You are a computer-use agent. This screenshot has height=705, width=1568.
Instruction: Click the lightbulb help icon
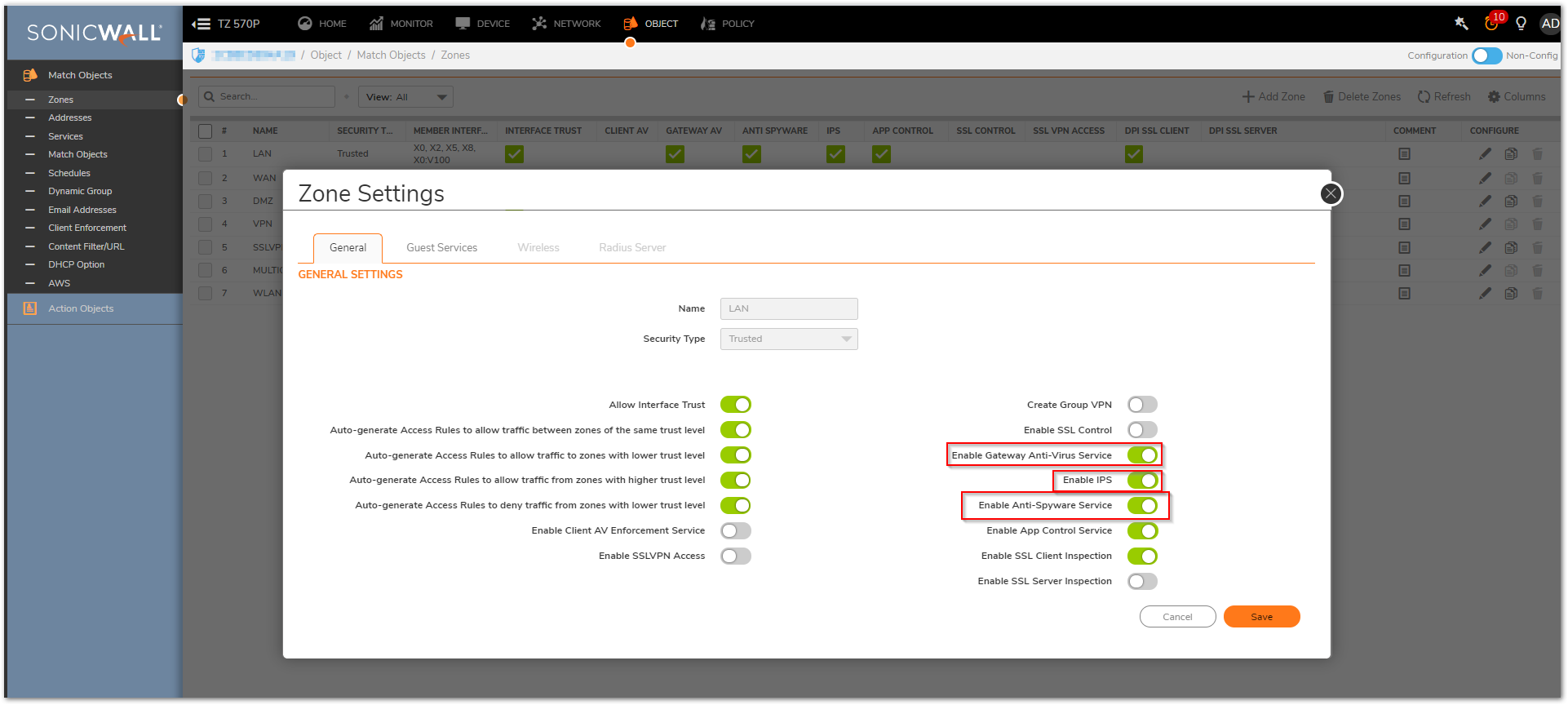click(x=1521, y=23)
